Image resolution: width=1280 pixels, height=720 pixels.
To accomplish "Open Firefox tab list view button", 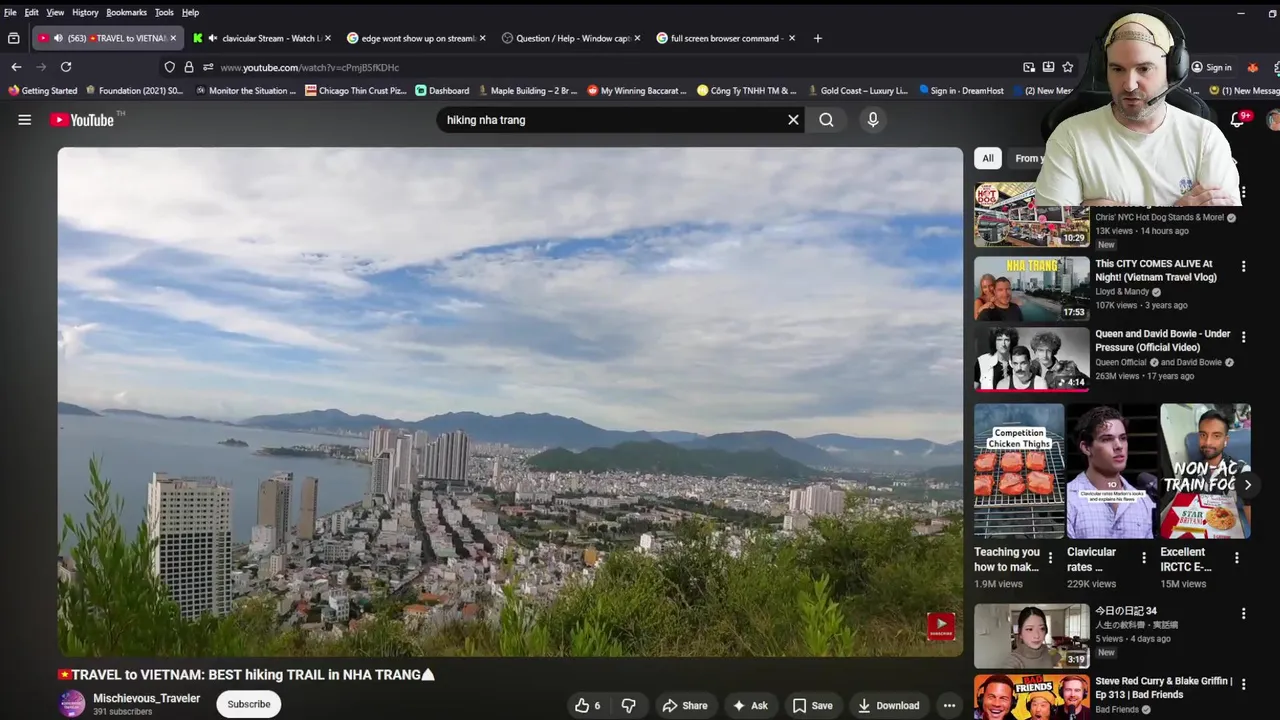I will [x=13, y=38].
